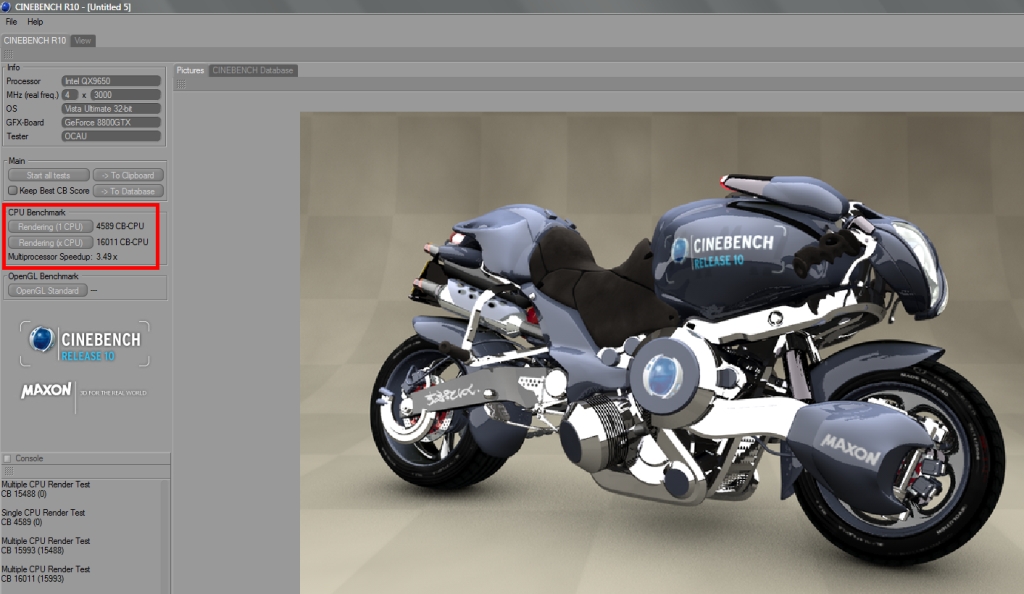Click the CINEBENCH app icon in title bar
The image size is (1024, 594).
(6, 7)
